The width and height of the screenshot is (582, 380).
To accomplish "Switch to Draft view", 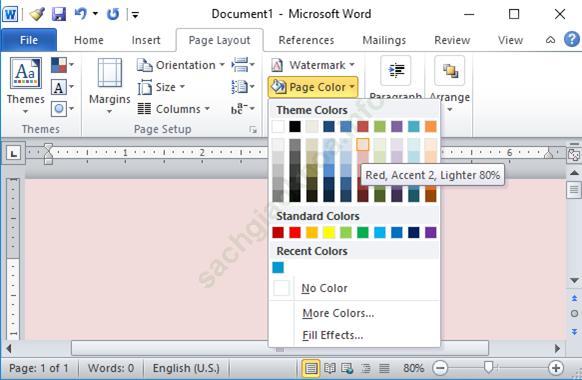I will (384, 368).
